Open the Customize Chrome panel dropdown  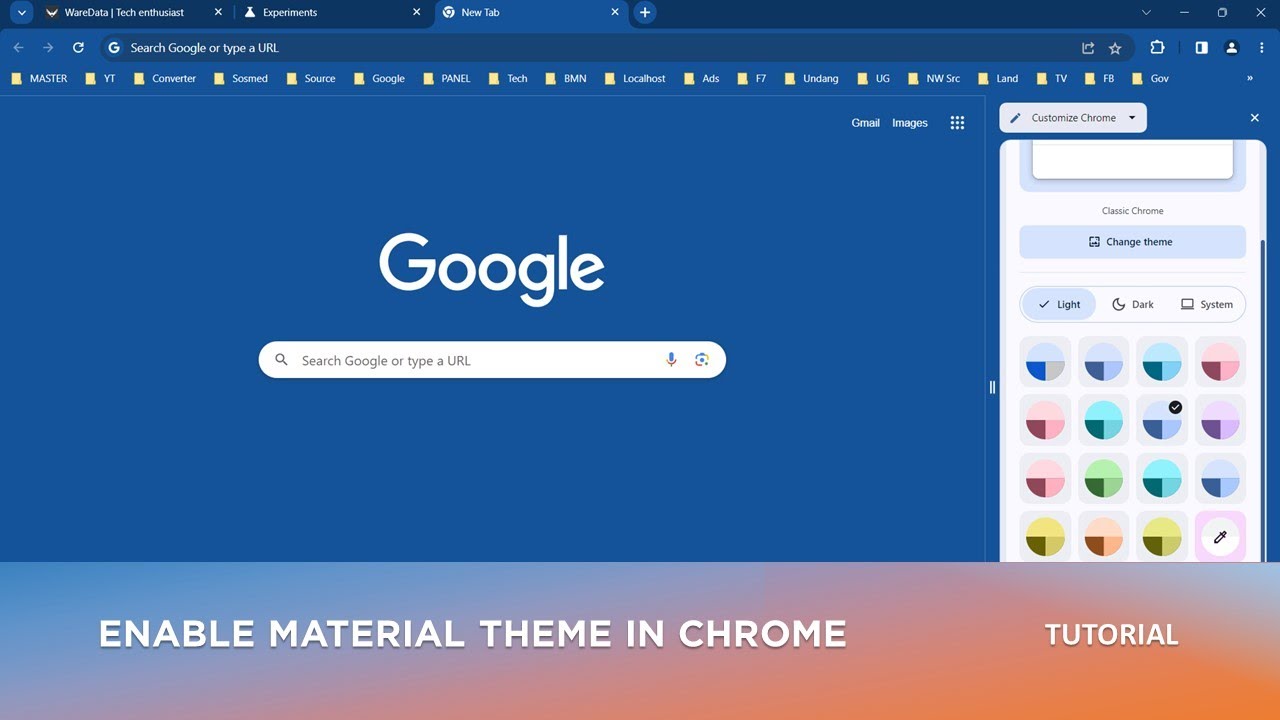point(1073,118)
